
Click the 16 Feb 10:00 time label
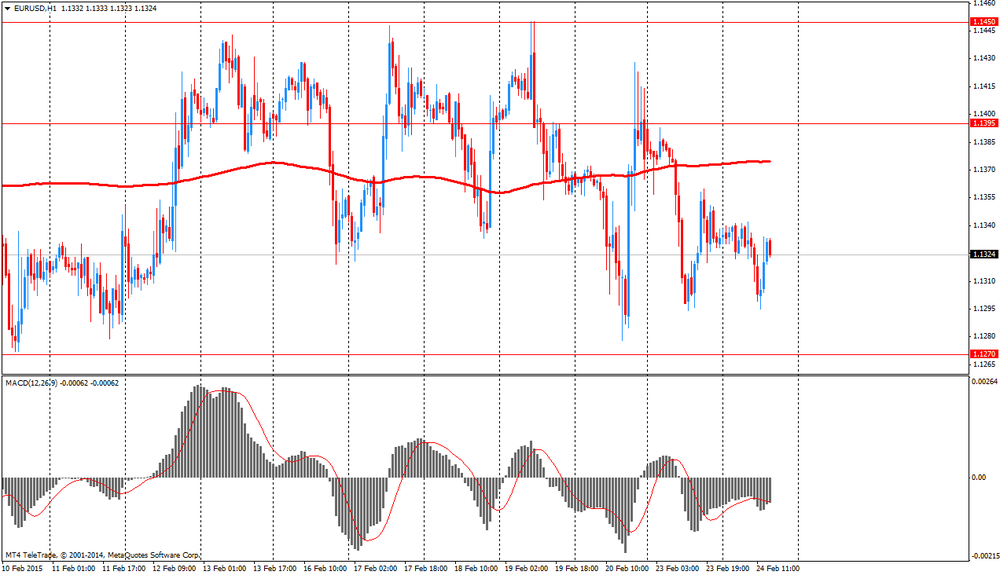[x=323, y=568]
